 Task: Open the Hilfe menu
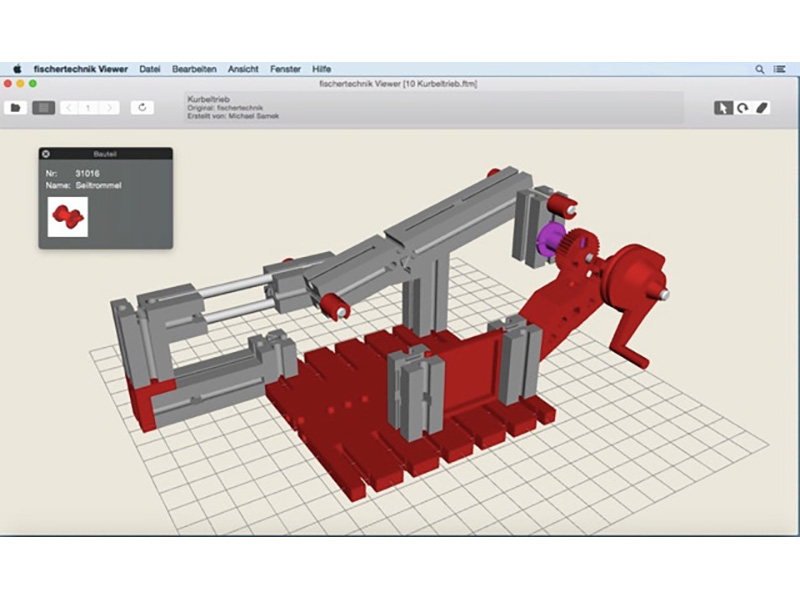321,69
